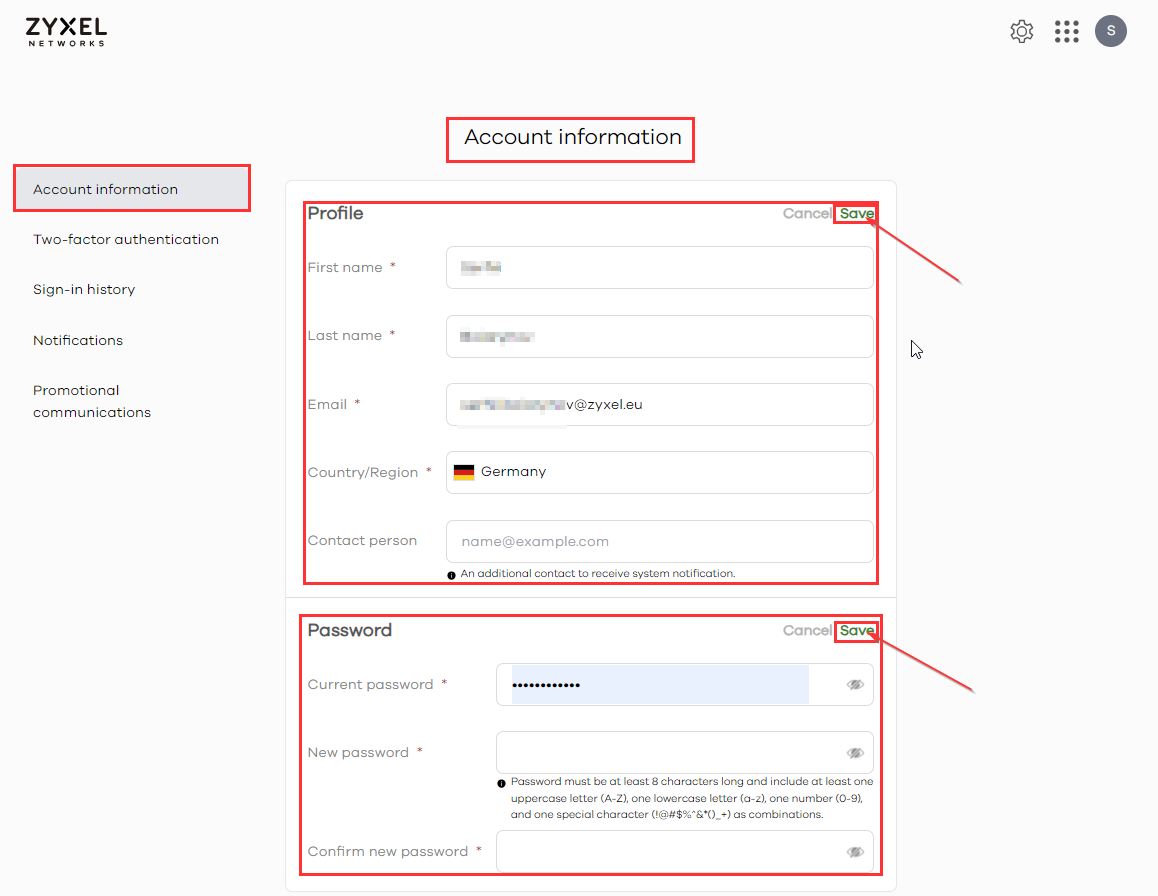
Task: Click the Germany flag icon
Action: click(x=463, y=472)
